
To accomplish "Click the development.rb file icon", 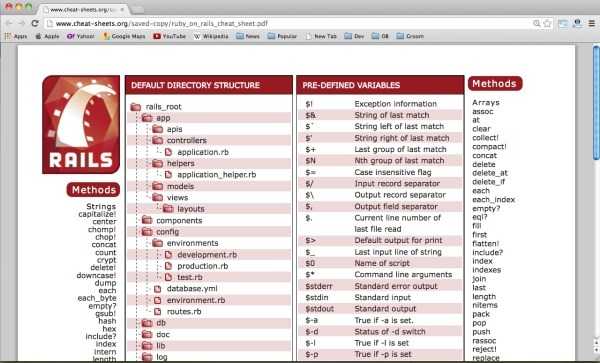I will [x=168, y=254].
